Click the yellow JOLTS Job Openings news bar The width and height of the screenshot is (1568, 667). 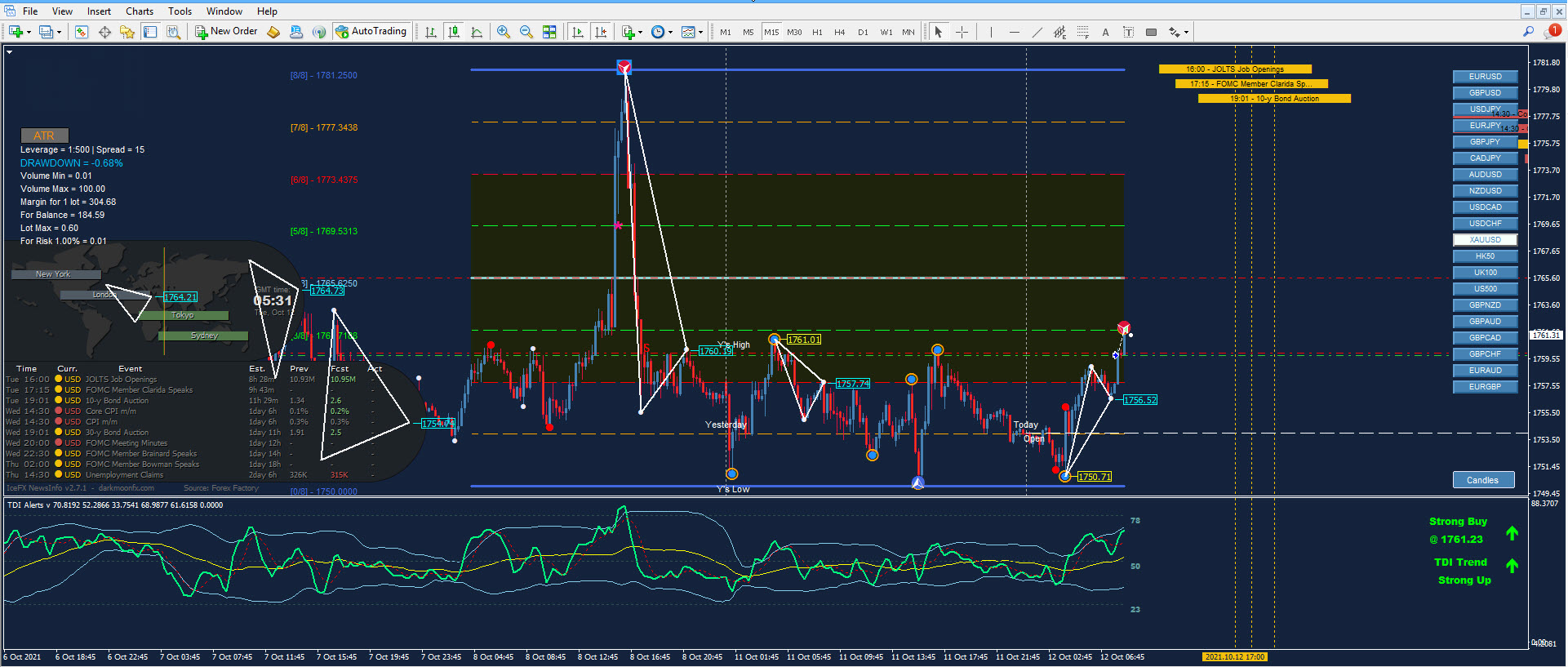click(1234, 69)
